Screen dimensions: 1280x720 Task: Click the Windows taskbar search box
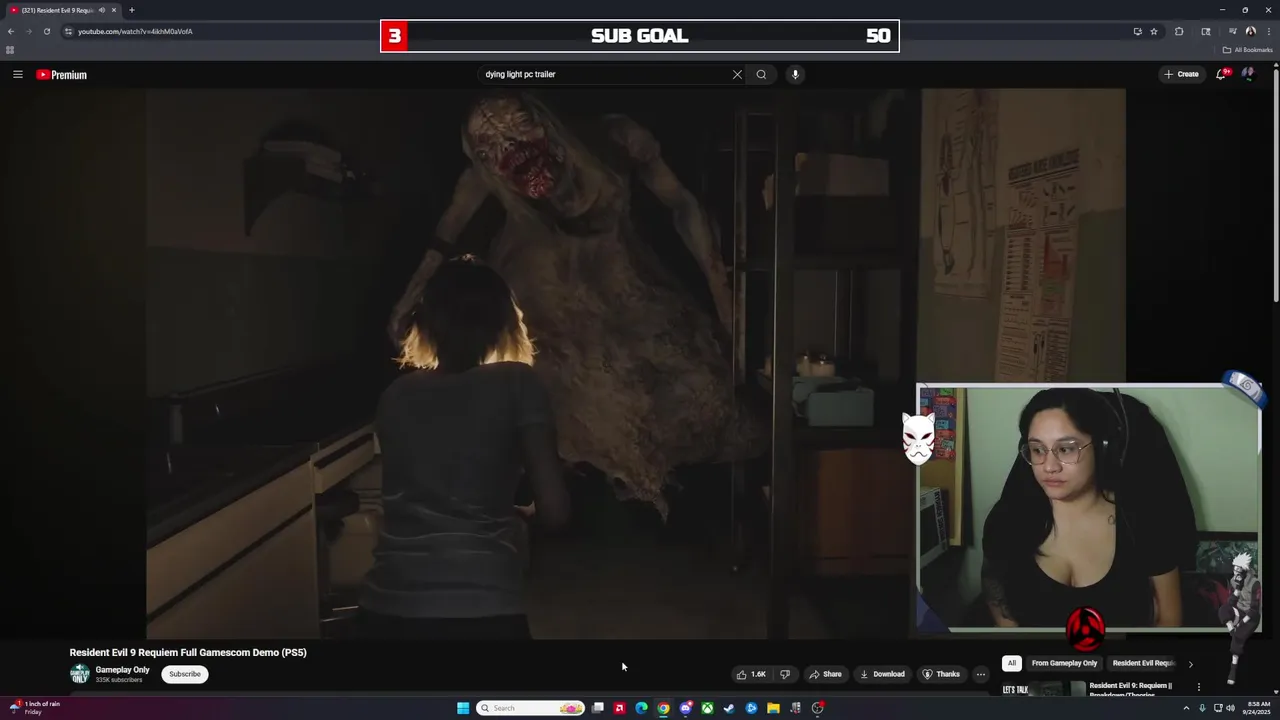coord(530,708)
